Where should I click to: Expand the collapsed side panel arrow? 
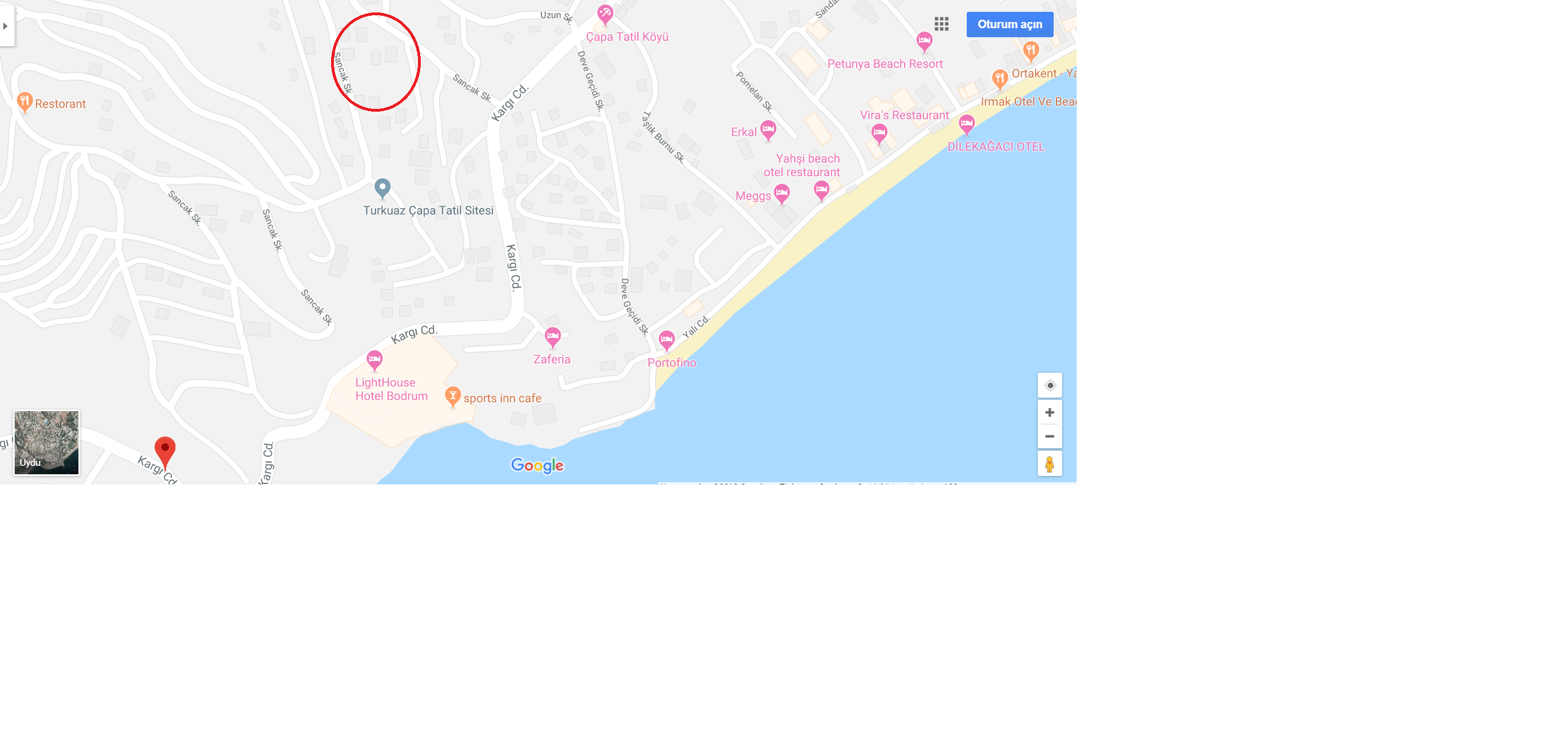coord(6,26)
